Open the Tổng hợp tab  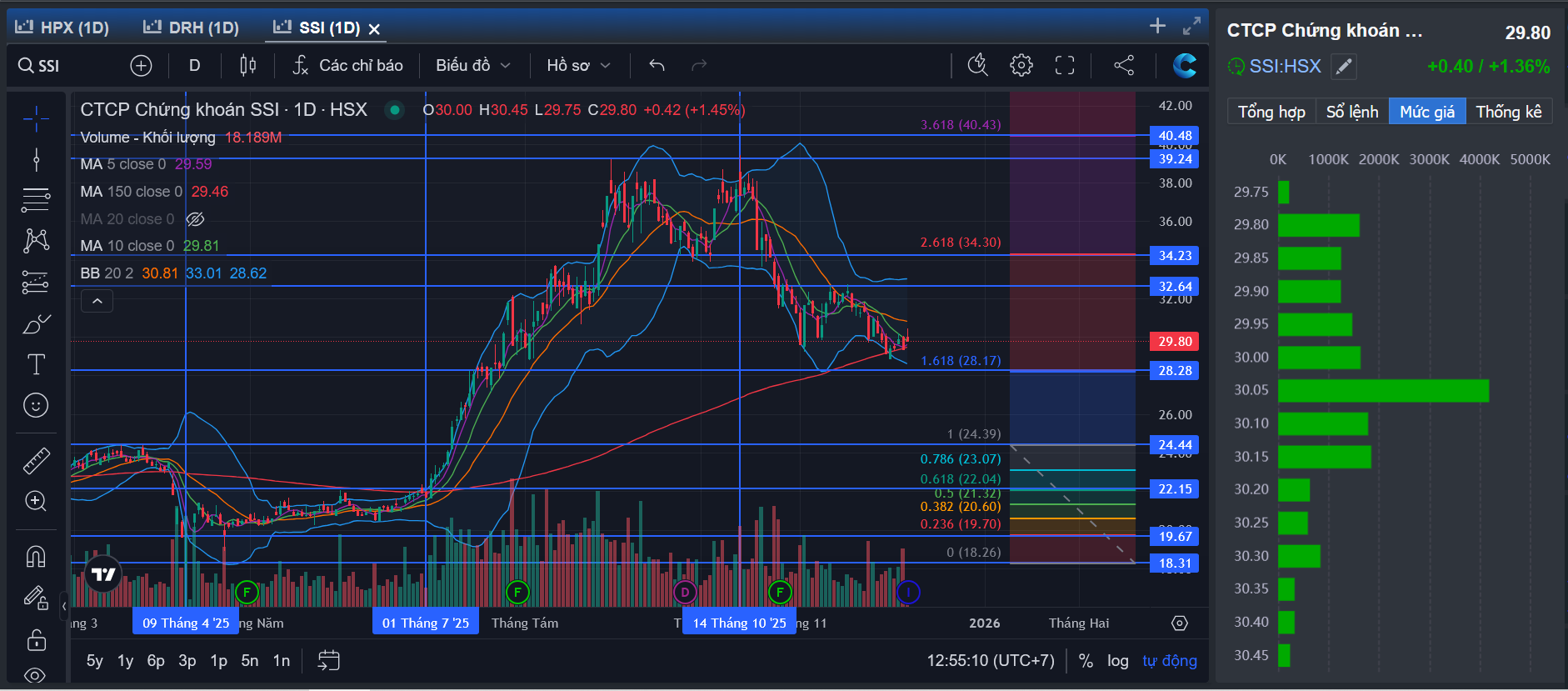1271,112
